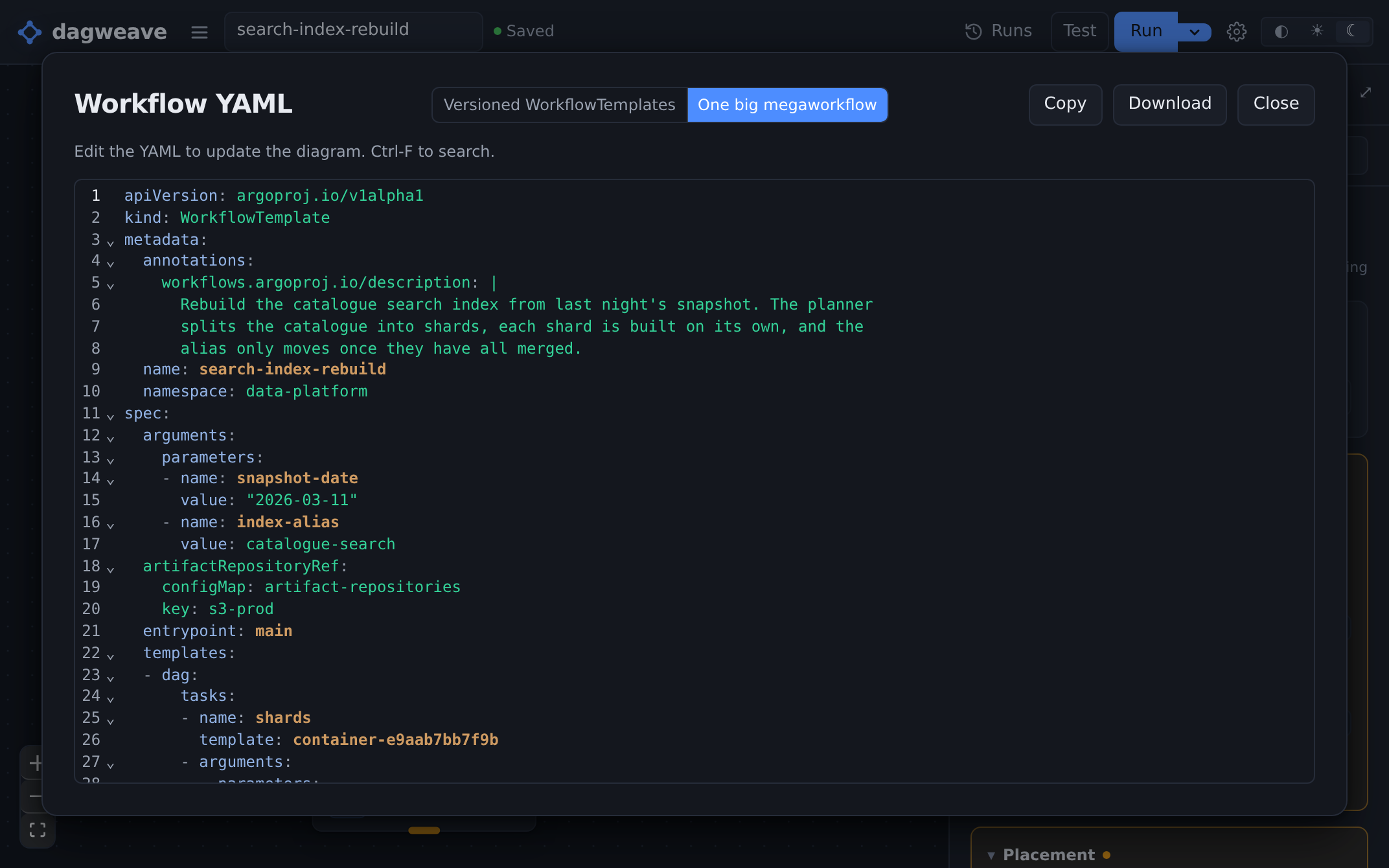Collapse the arguments fold on line 12
This screenshot has width=1389, height=868.
(111, 438)
